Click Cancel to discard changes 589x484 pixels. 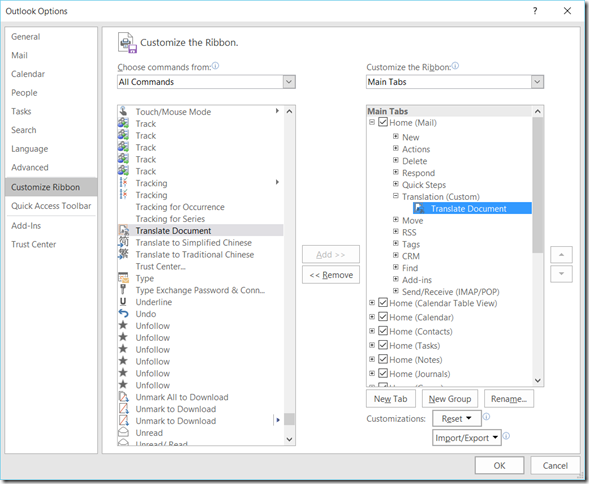point(555,466)
